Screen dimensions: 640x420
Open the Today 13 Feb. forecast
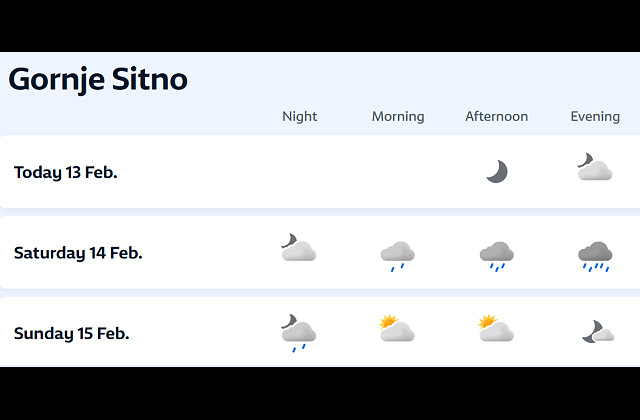pos(66,172)
